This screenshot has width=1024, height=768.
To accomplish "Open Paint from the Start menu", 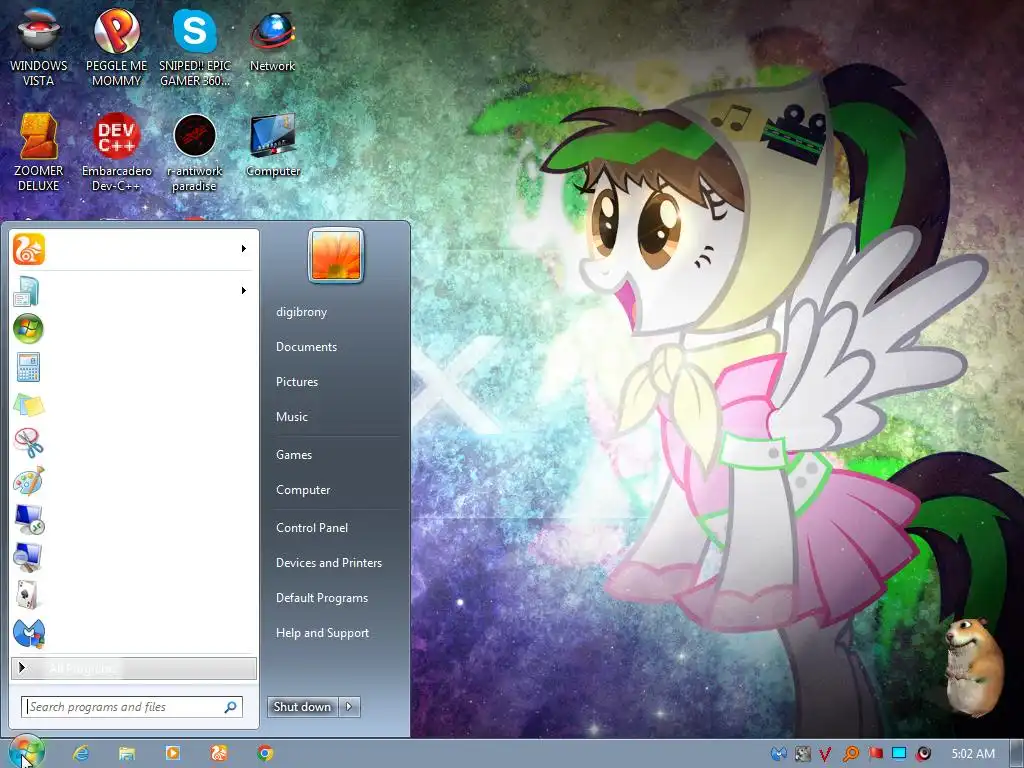I will click(x=28, y=481).
